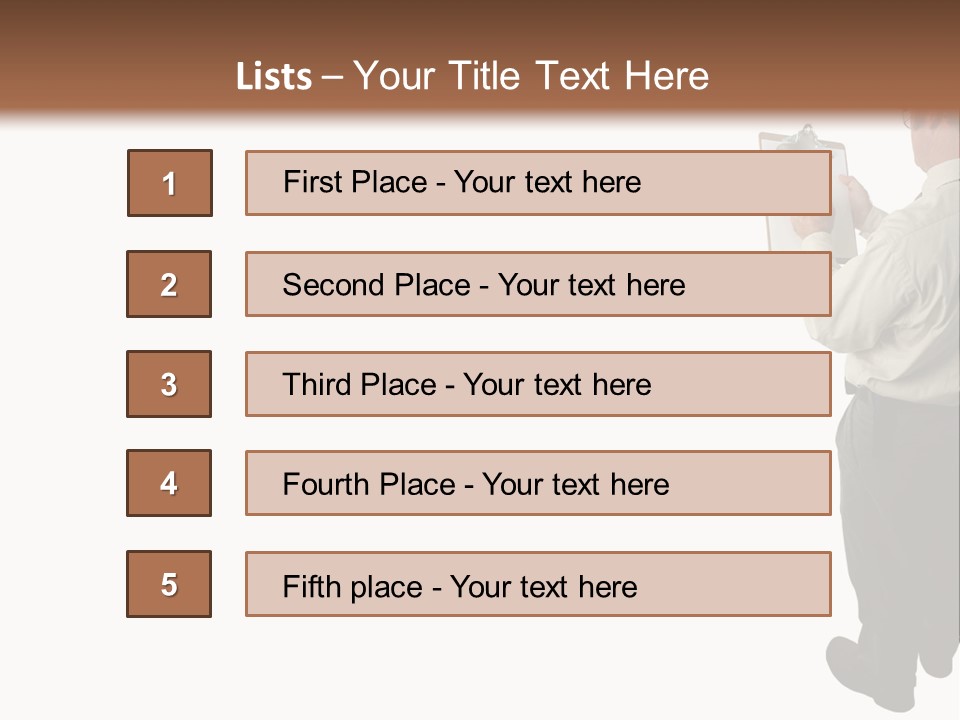Select the number 4 square
Screen dimensions: 960x720
point(169,483)
